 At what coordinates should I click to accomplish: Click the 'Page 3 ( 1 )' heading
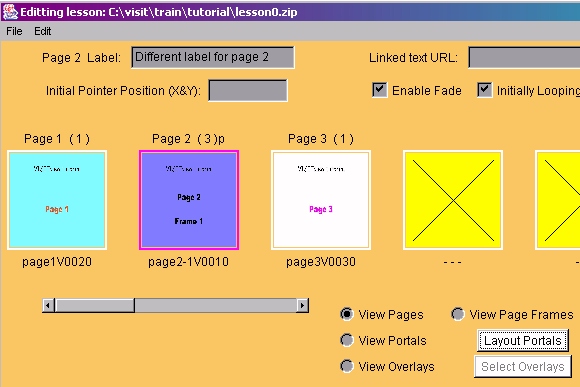[x=321, y=139]
